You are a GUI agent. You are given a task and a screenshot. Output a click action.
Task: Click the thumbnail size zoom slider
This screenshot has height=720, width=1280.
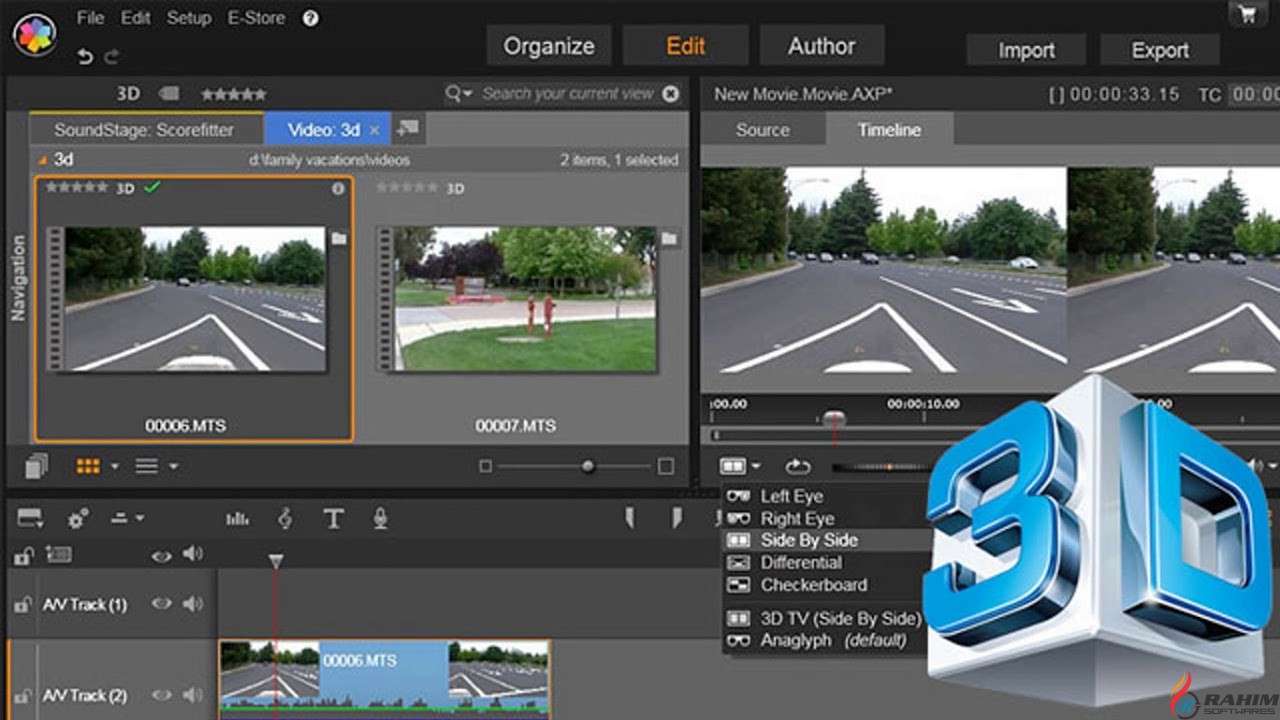click(588, 466)
